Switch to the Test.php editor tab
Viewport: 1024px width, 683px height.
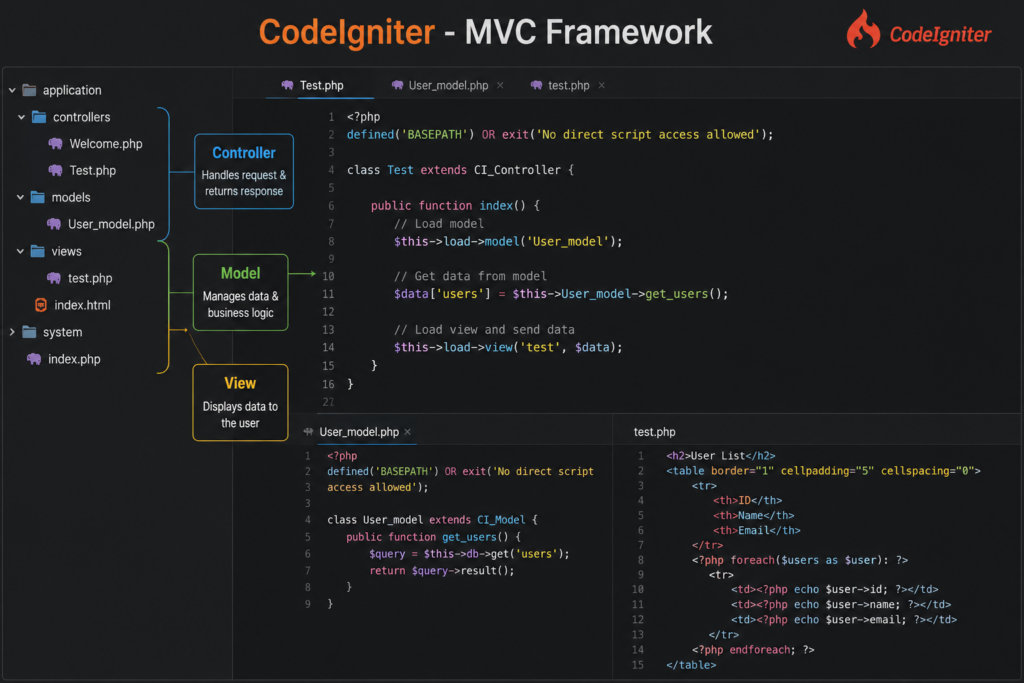pyautogui.click(x=321, y=86)
